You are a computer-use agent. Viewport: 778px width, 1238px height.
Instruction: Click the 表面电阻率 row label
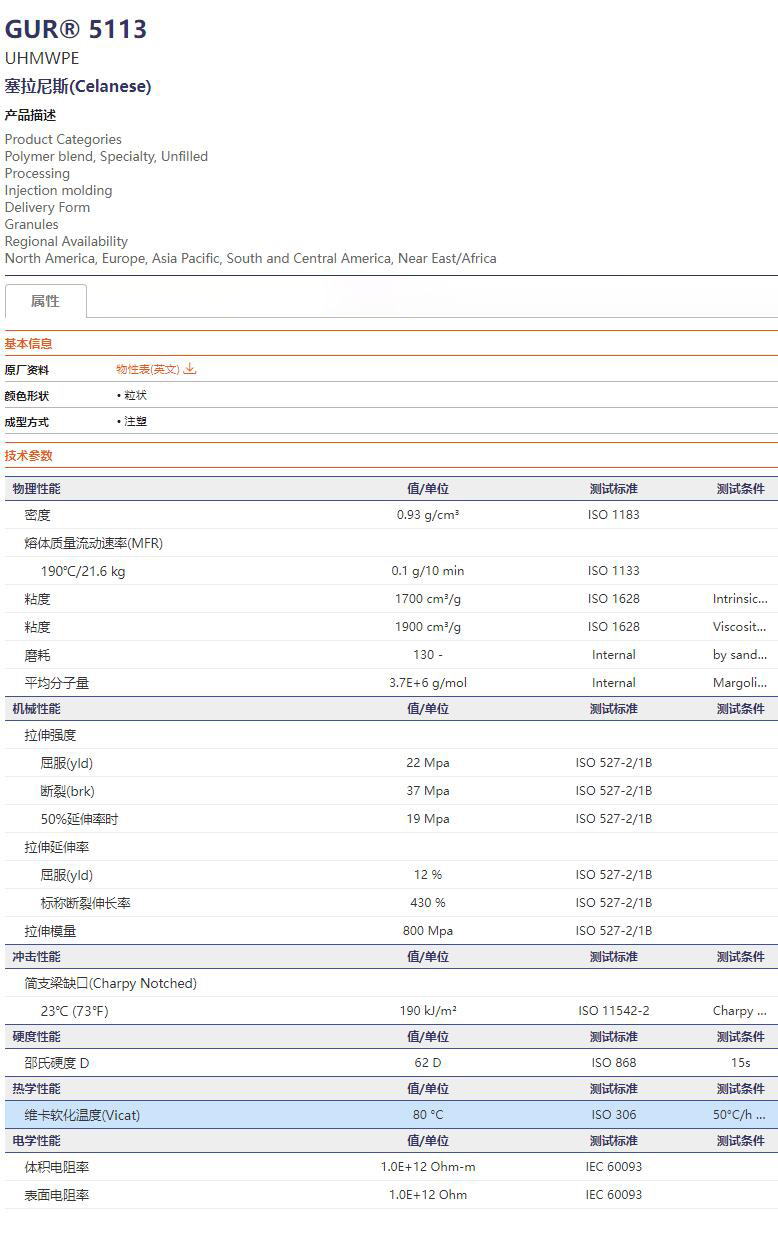(57, 1195)
